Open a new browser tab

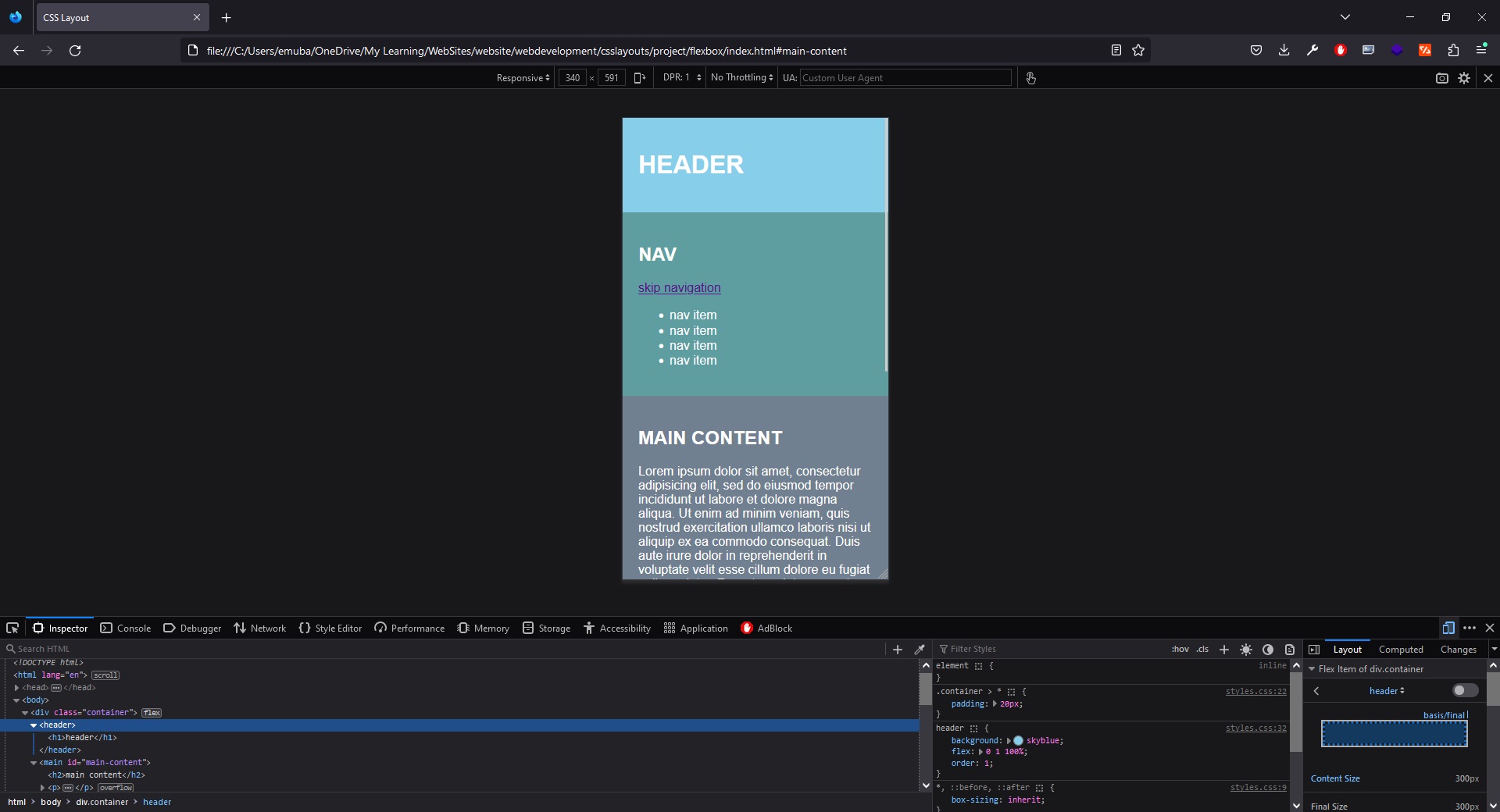(226, 17)
